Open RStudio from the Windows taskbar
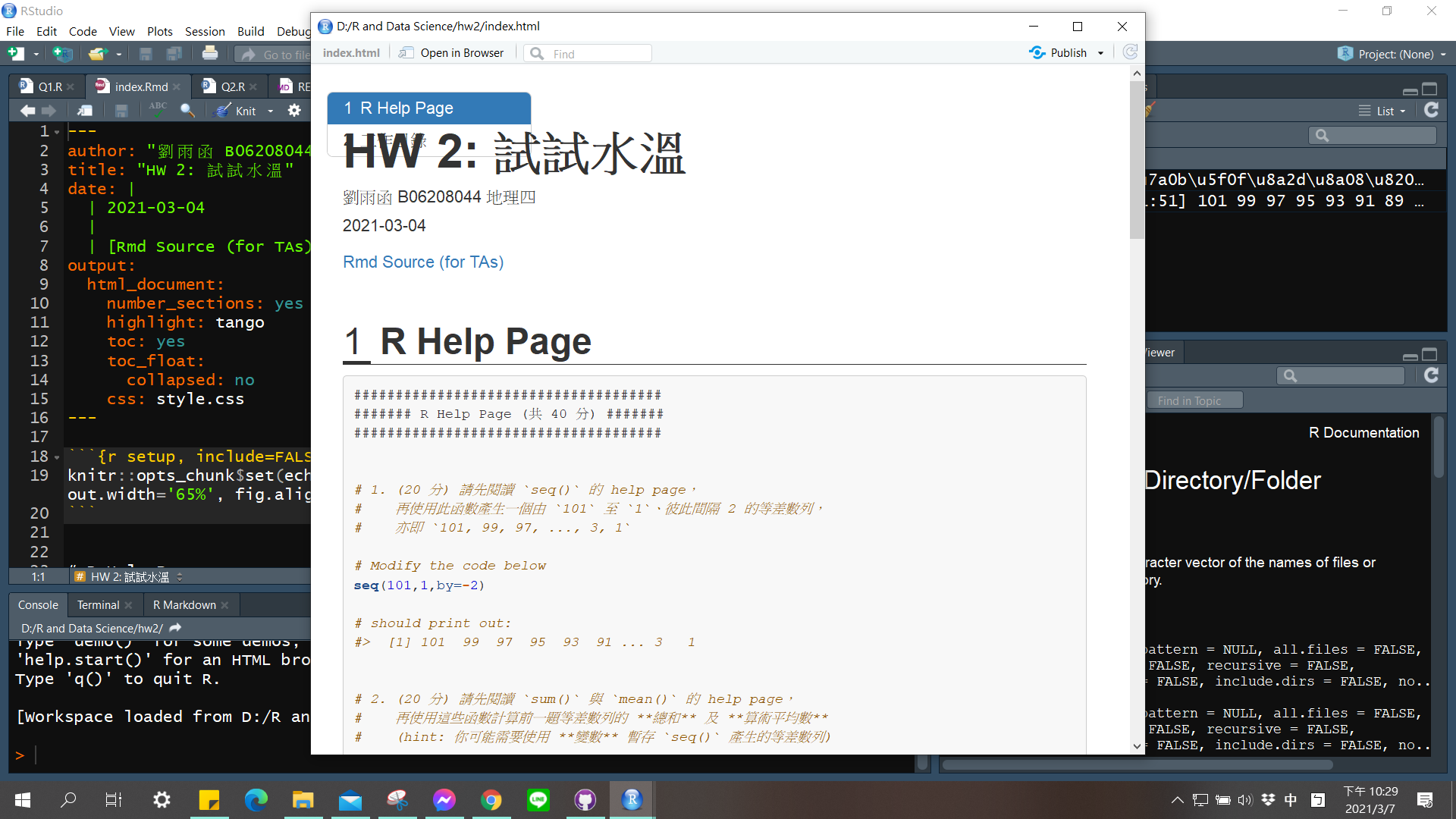 [x=632, y=799]
